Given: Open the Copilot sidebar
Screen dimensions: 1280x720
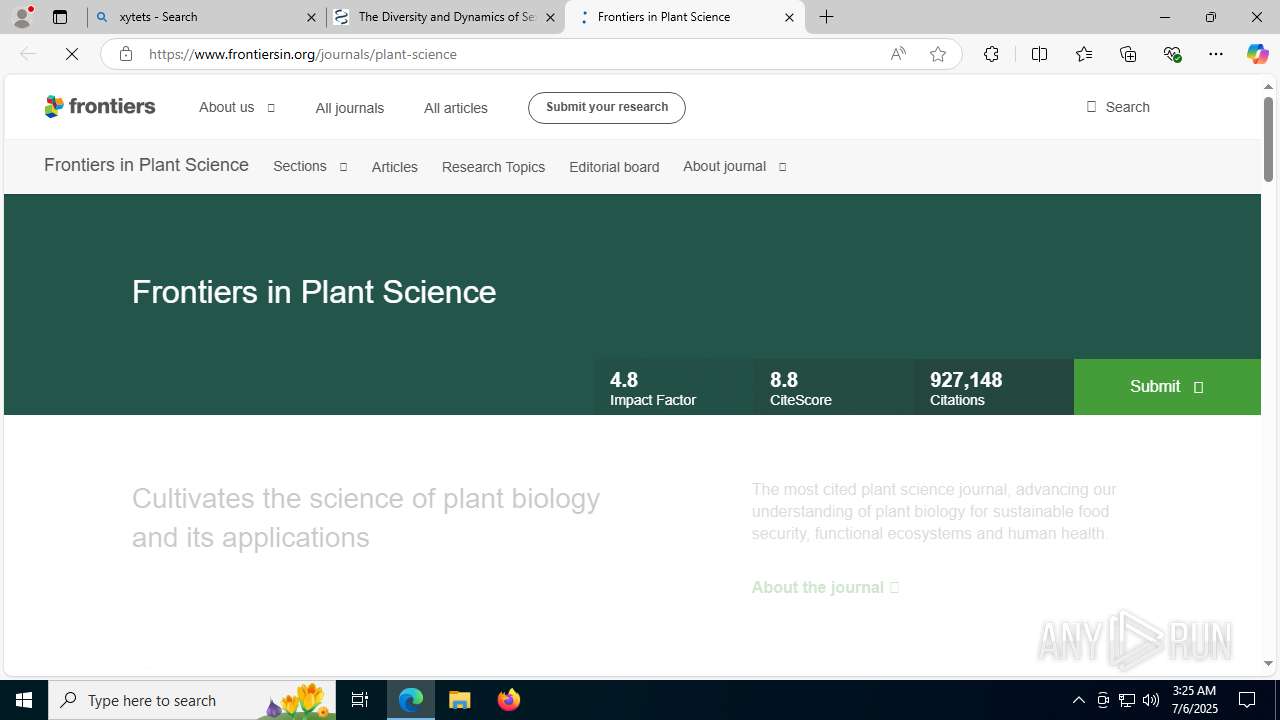Looking at the screenshot, I should click(x=1257, y=54).
